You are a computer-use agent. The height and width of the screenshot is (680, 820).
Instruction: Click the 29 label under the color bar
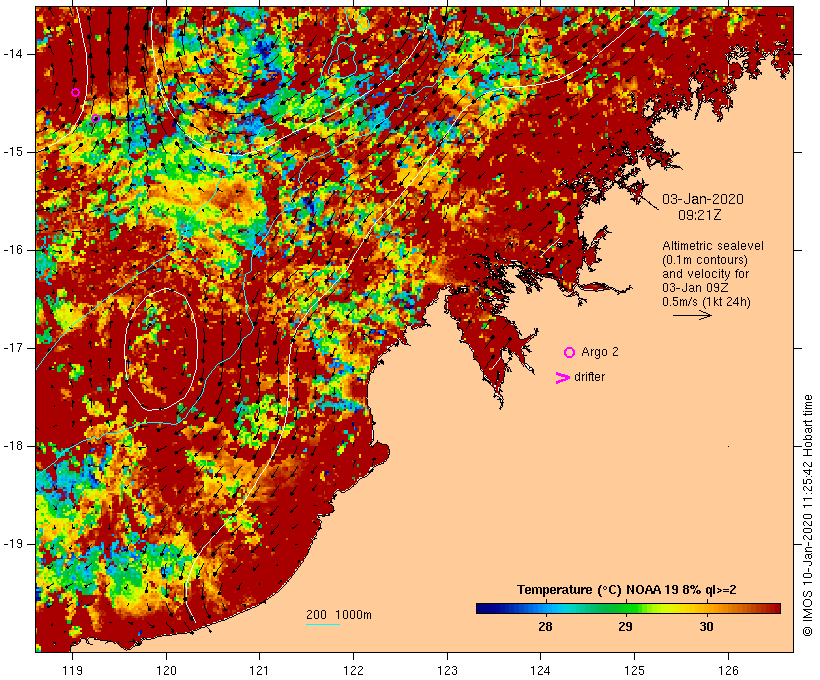(625, 626)
